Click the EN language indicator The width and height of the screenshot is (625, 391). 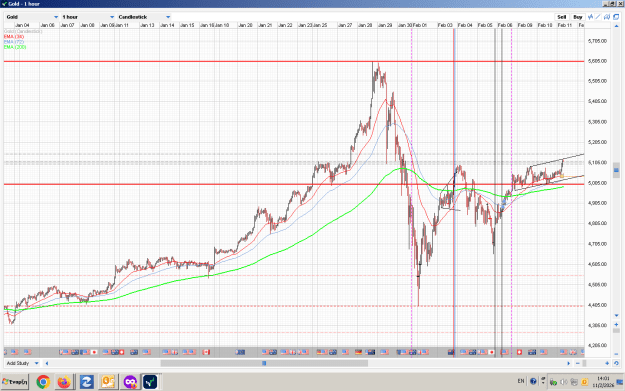521,381
